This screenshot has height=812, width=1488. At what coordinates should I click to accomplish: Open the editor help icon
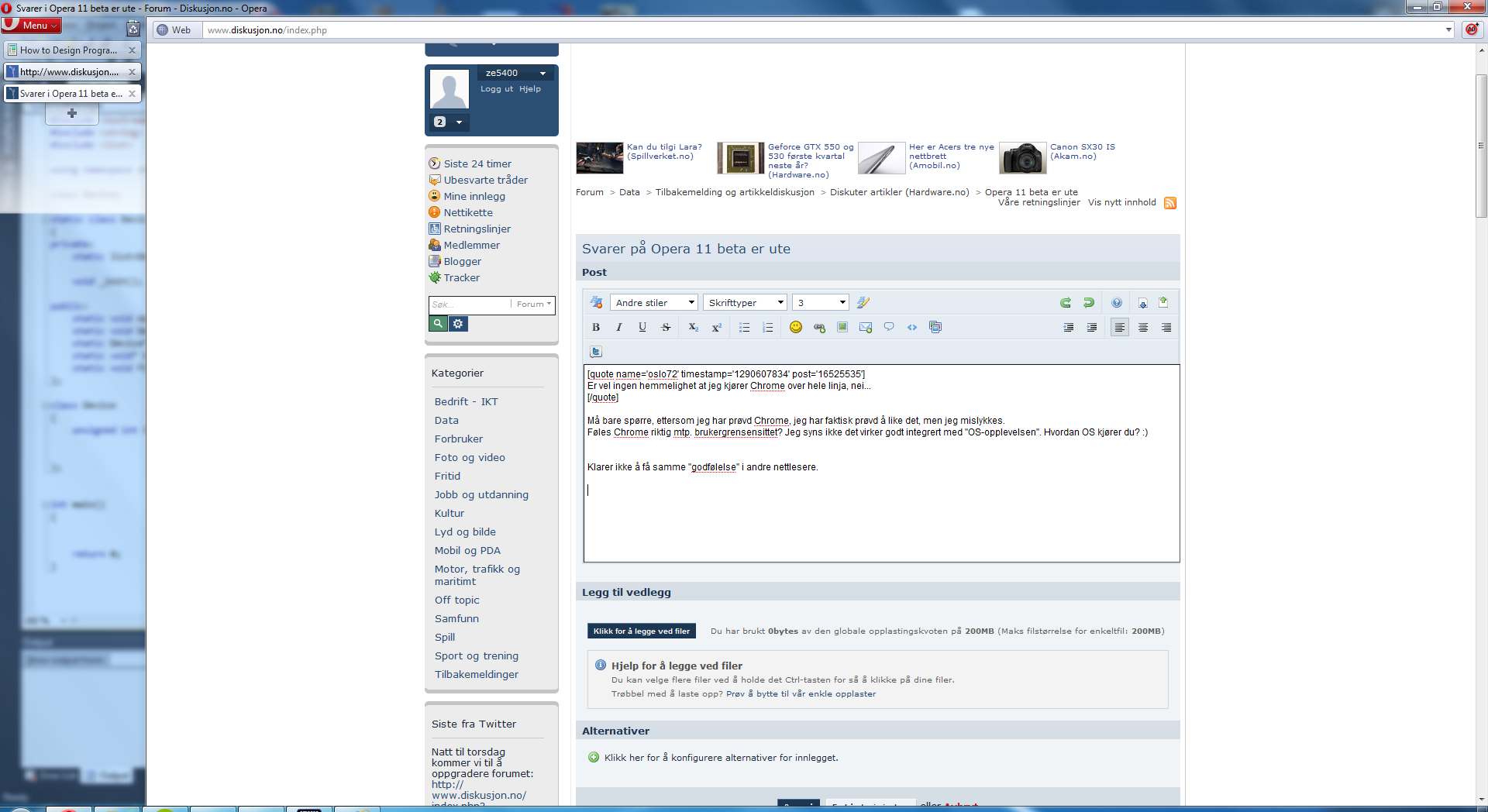[1117, 303]
